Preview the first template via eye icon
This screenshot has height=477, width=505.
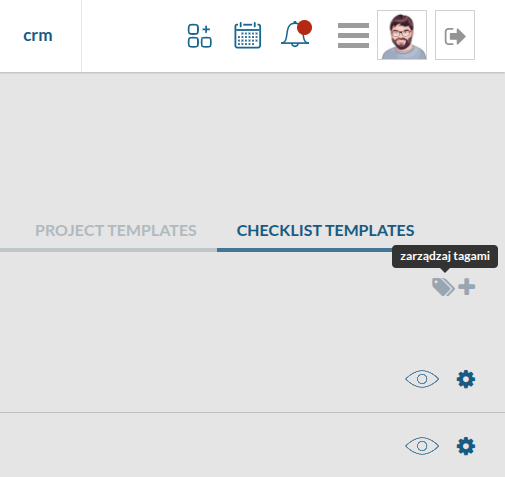click(x=422, y=379)
